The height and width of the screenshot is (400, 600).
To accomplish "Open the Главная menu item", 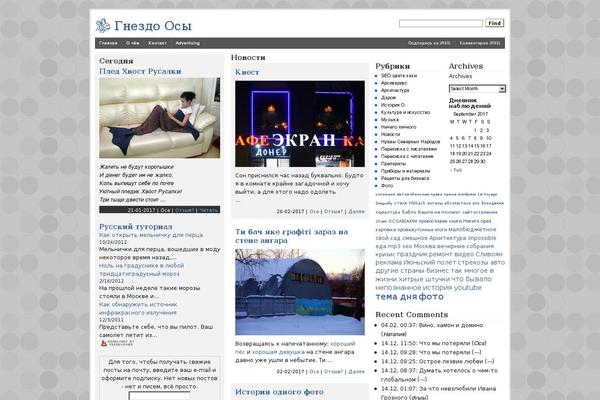I will (x=108, y=43).
